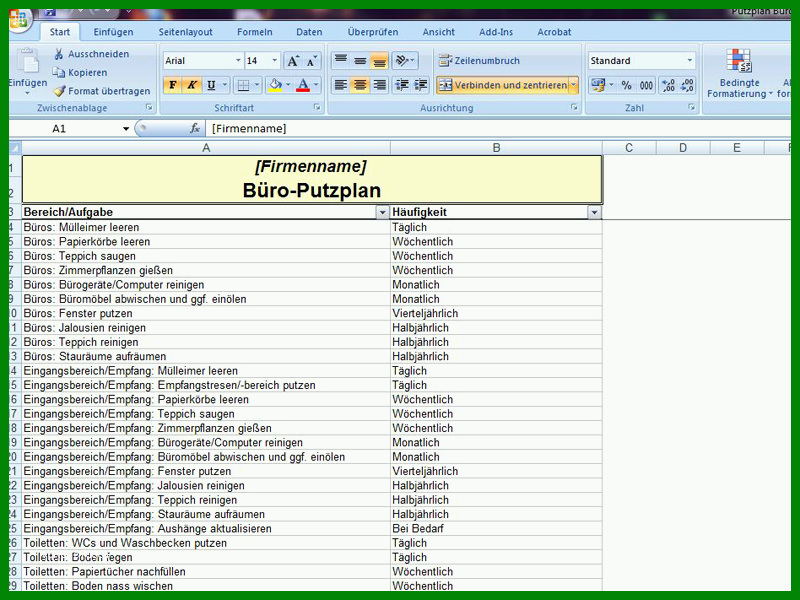Increase font size with the large A icon
The width and height of the screenshot is (800, 600).
pos(293,61)
